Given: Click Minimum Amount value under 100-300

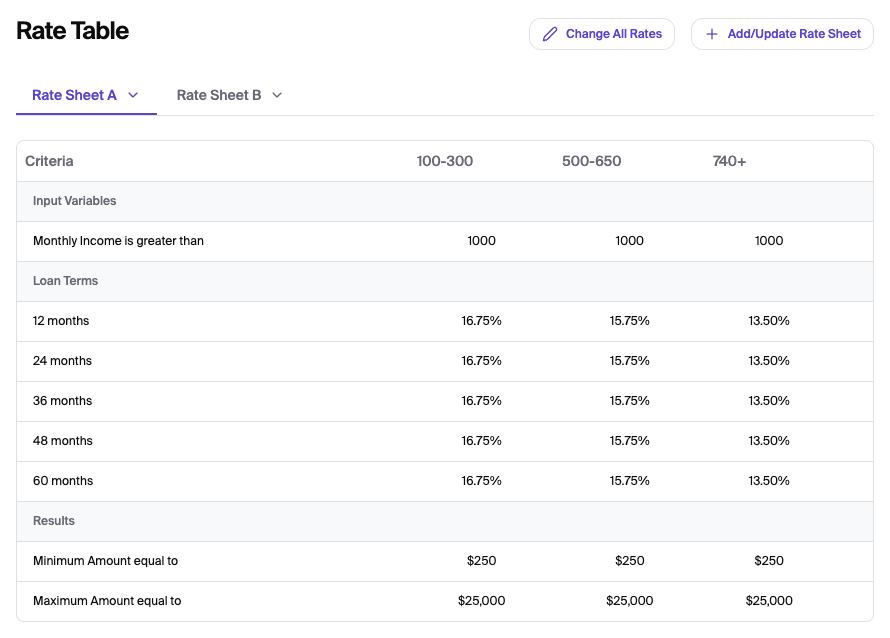Looking at the screenshot, I should pyautogui.click(x=481, y=561).
